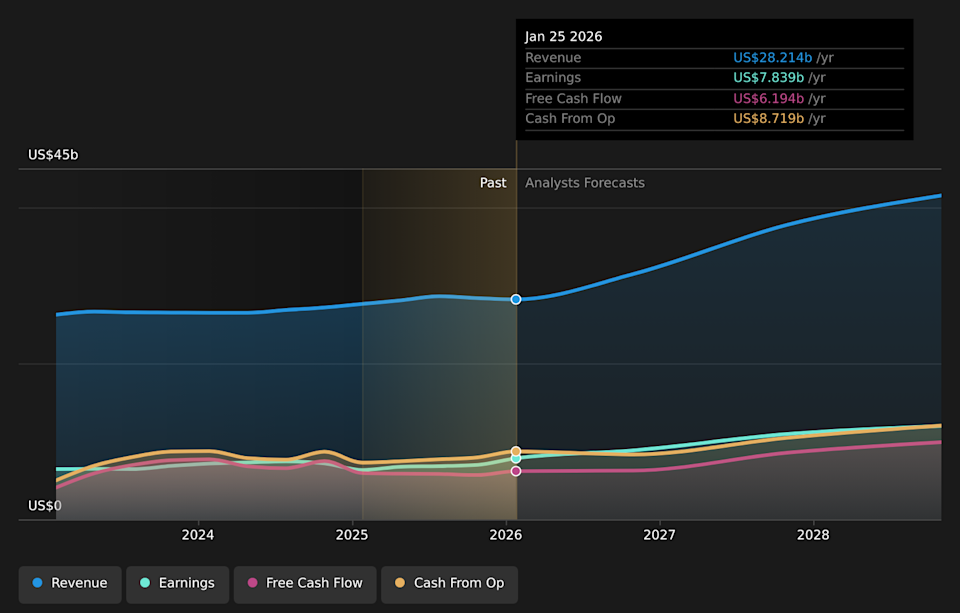Switch to the Past chart section
The height and width of the screenshot is (613, 960).
pyautogui.click(x=493, y=183)
